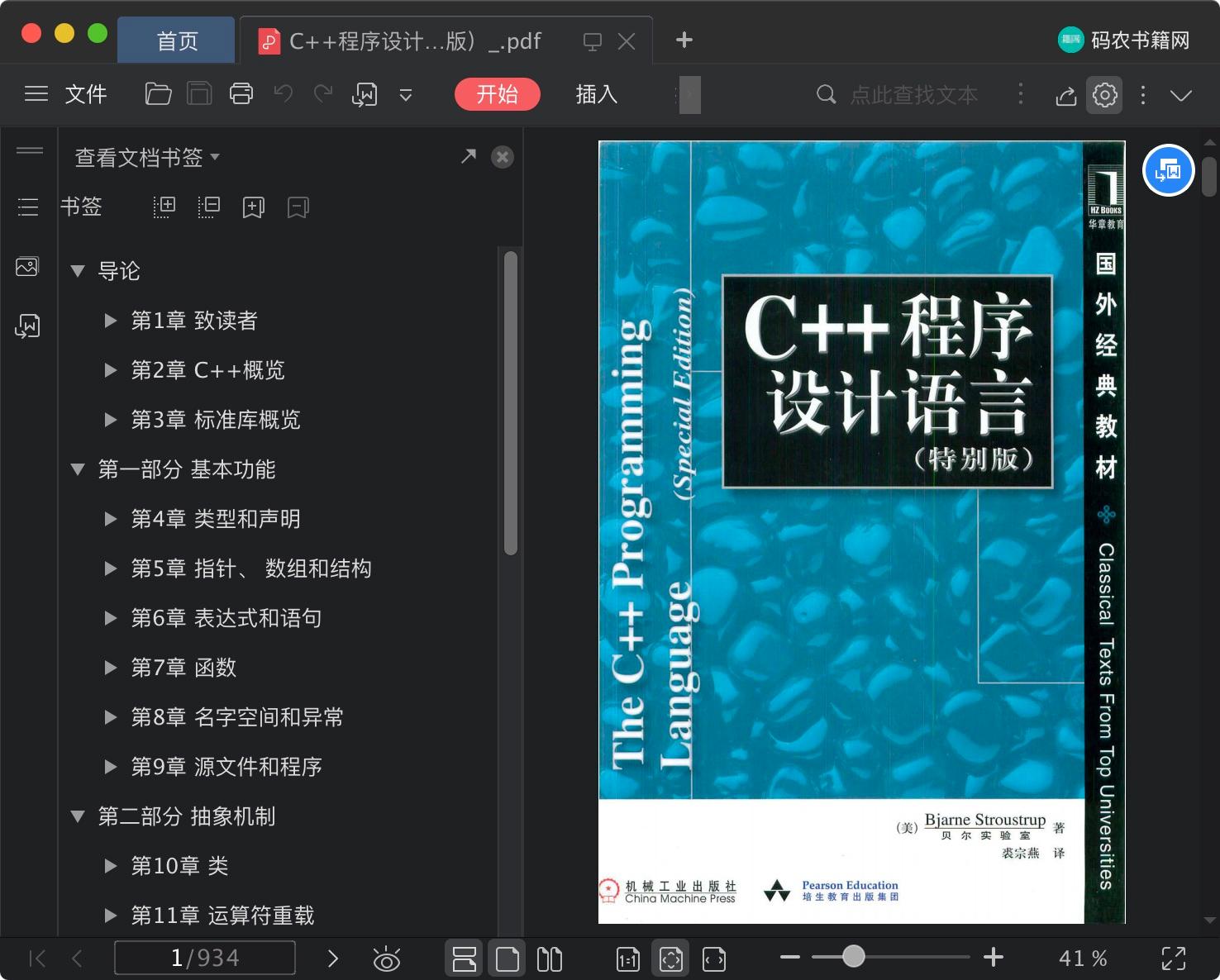Open the thumbnails sidebar icon

27,266
